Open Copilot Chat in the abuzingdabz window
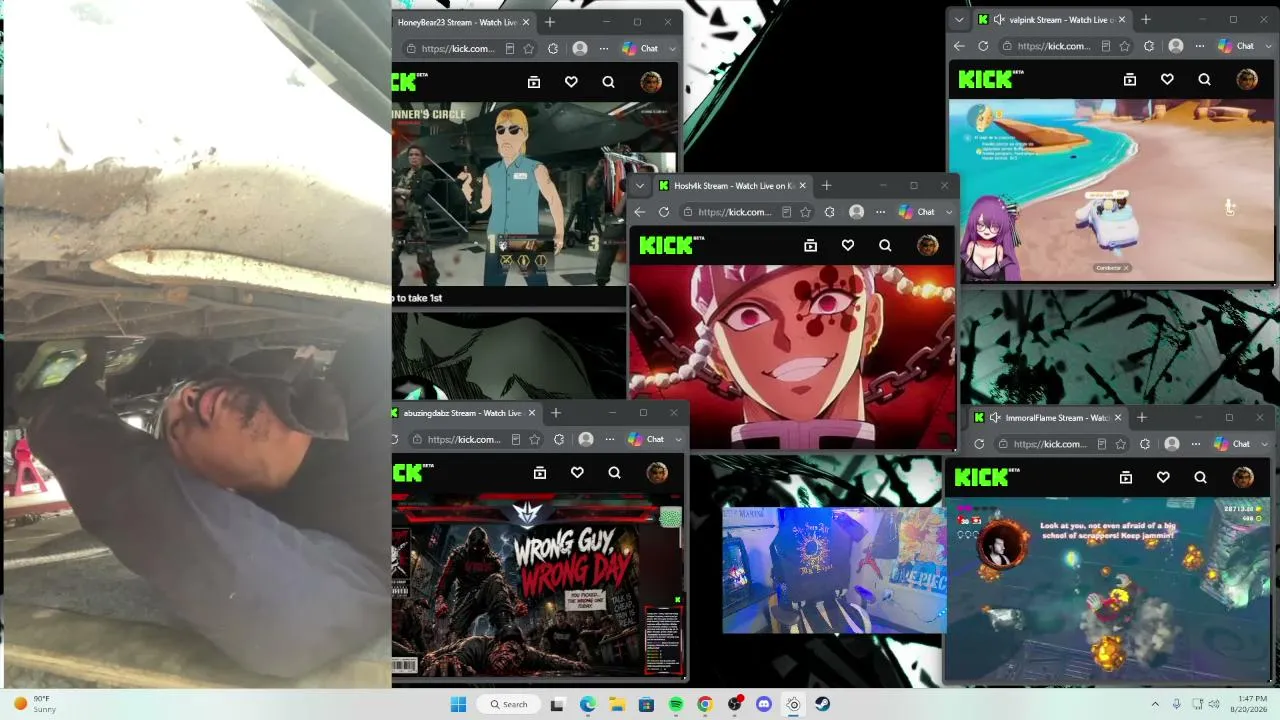The width and height of the screenshot is (1280, 720). 646,439
